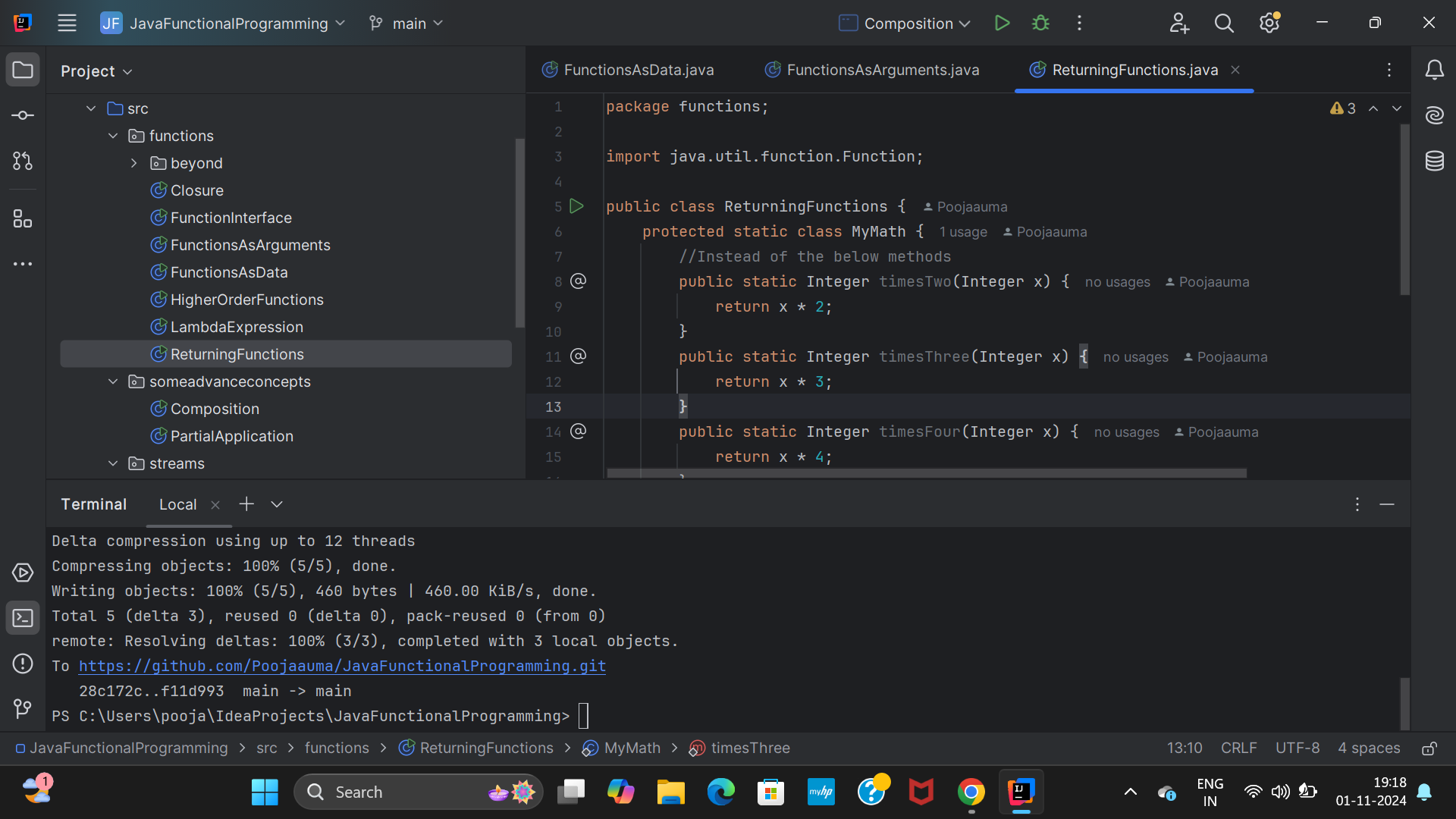Open the Commit tool window
The image size is (1456, 819).
(23, 115)
